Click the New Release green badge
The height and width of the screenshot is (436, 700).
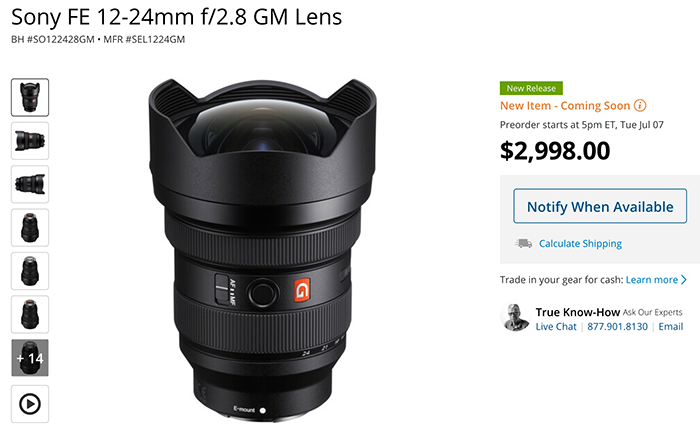click(x=531, y=88)
